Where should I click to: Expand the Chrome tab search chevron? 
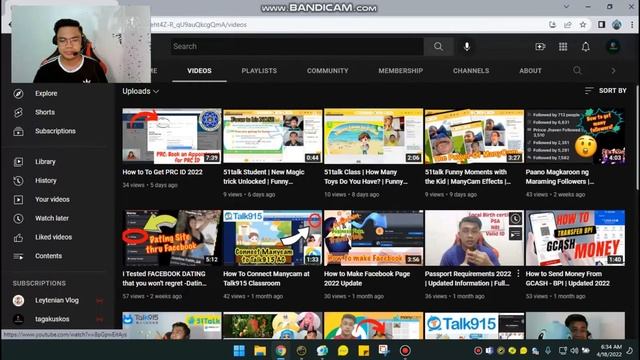tap(566, 7)
